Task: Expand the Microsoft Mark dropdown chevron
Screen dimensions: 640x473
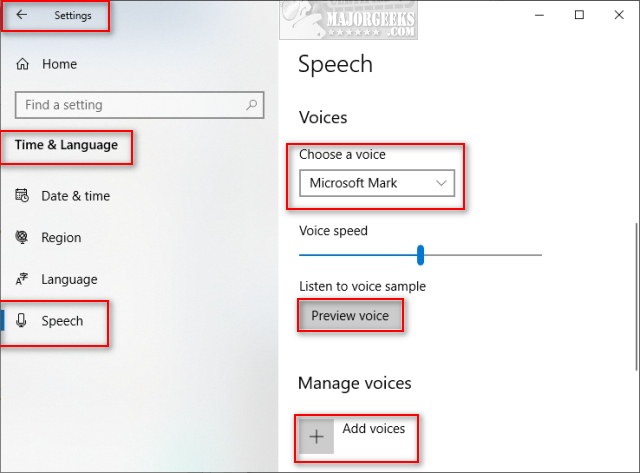Action: click(x=441, y=183)
